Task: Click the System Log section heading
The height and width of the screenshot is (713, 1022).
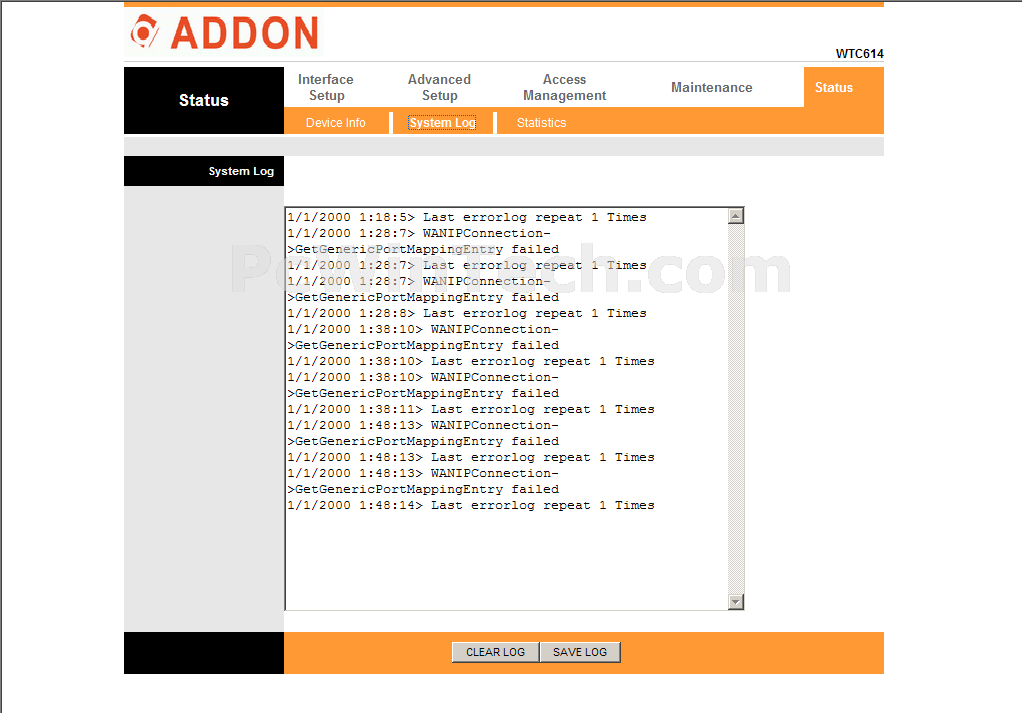Action: [241, 171]
